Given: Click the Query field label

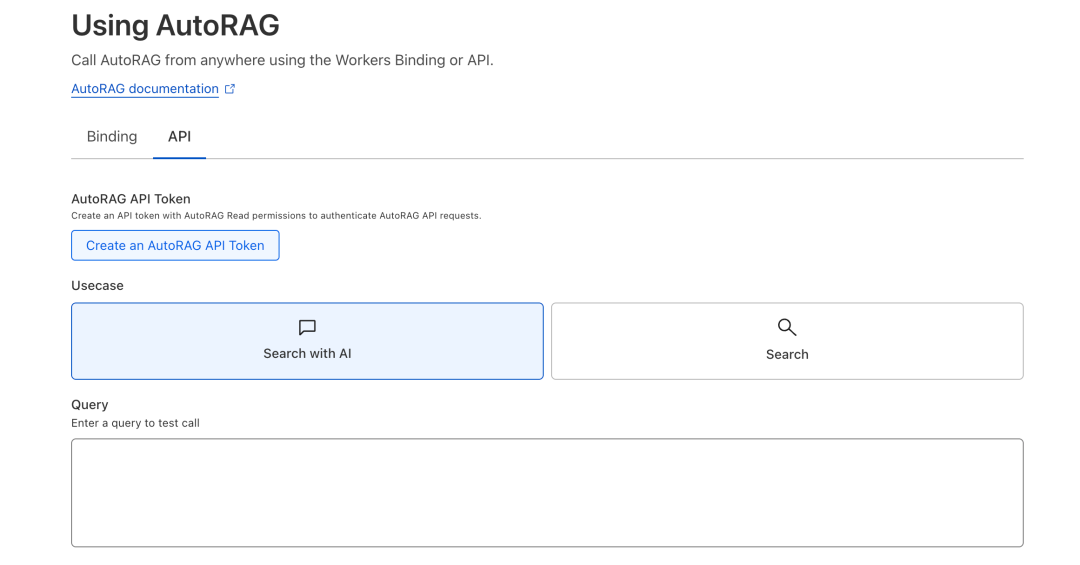Looking at the screenshot, I should point(89,405).
